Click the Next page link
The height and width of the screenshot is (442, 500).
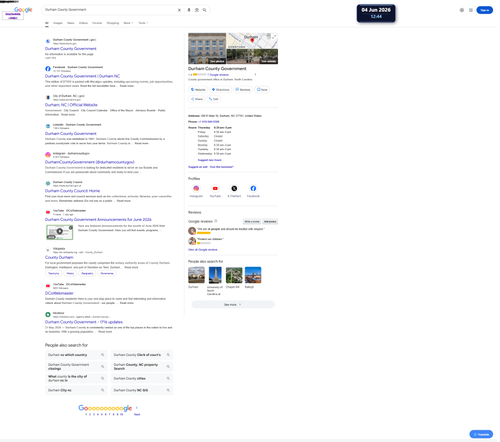coord(137,414)
